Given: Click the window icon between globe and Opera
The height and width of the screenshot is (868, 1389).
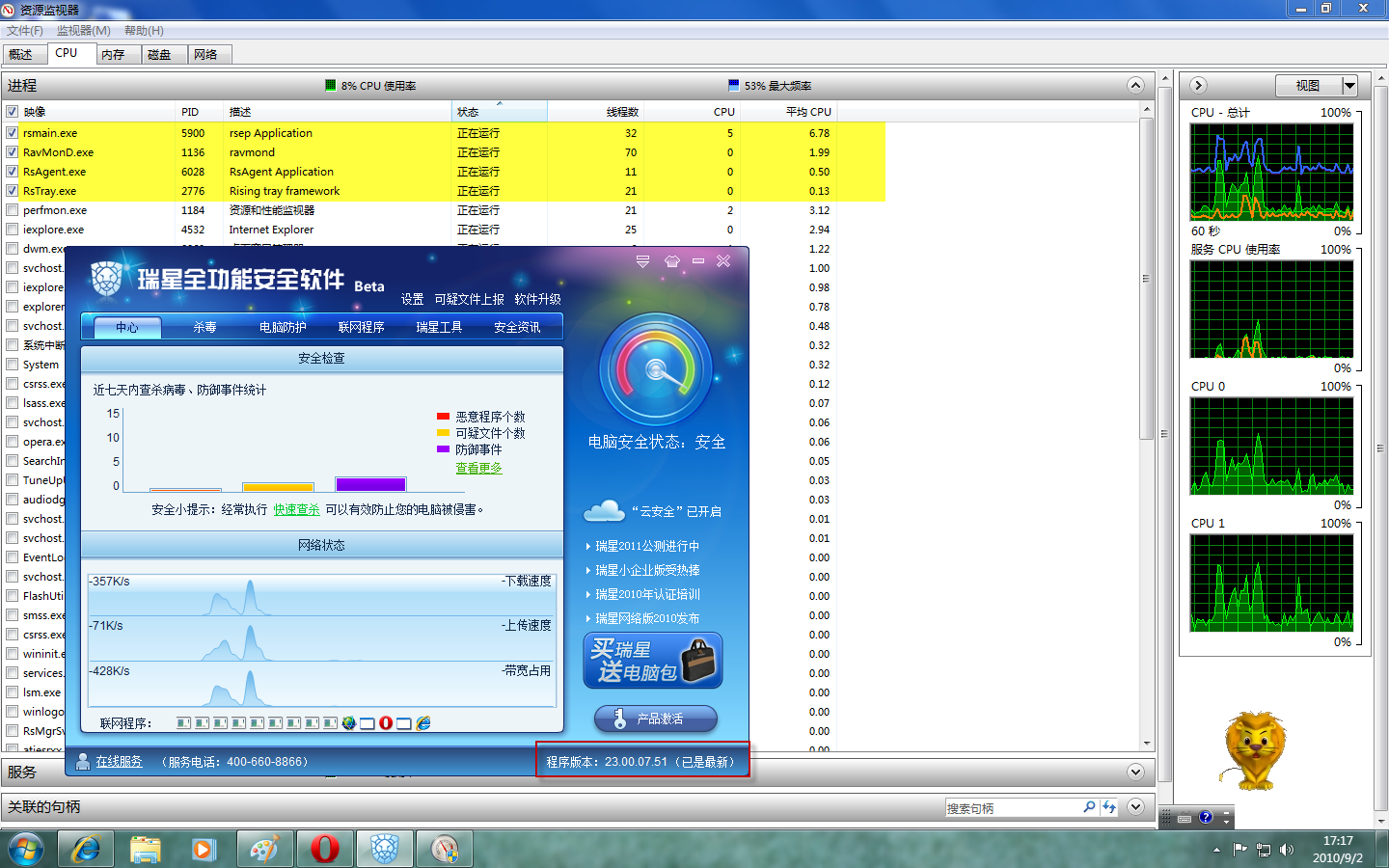Looking at the screenshot, I should click(x=368, y=723).
